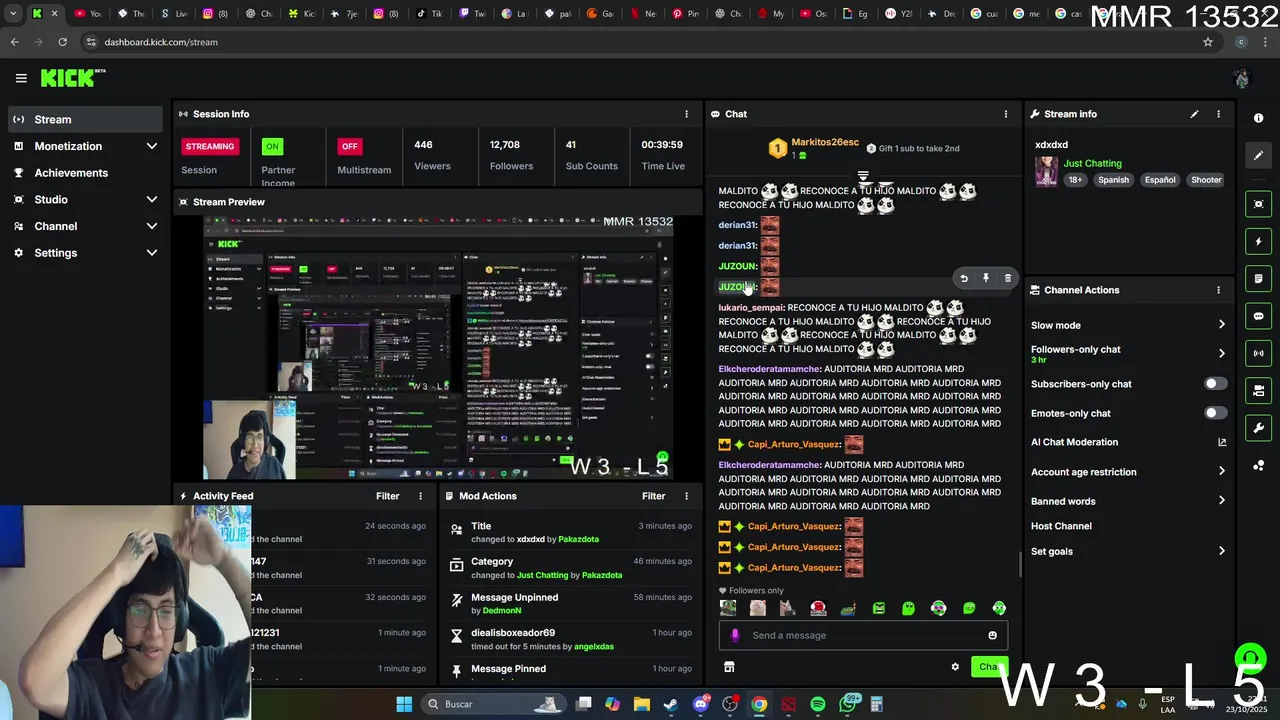This screenshot has width=1280, height=720.
Task: Click the broadcast signal icon in right sidebar
Action: pyautogui.click(x=1259, y=353)
